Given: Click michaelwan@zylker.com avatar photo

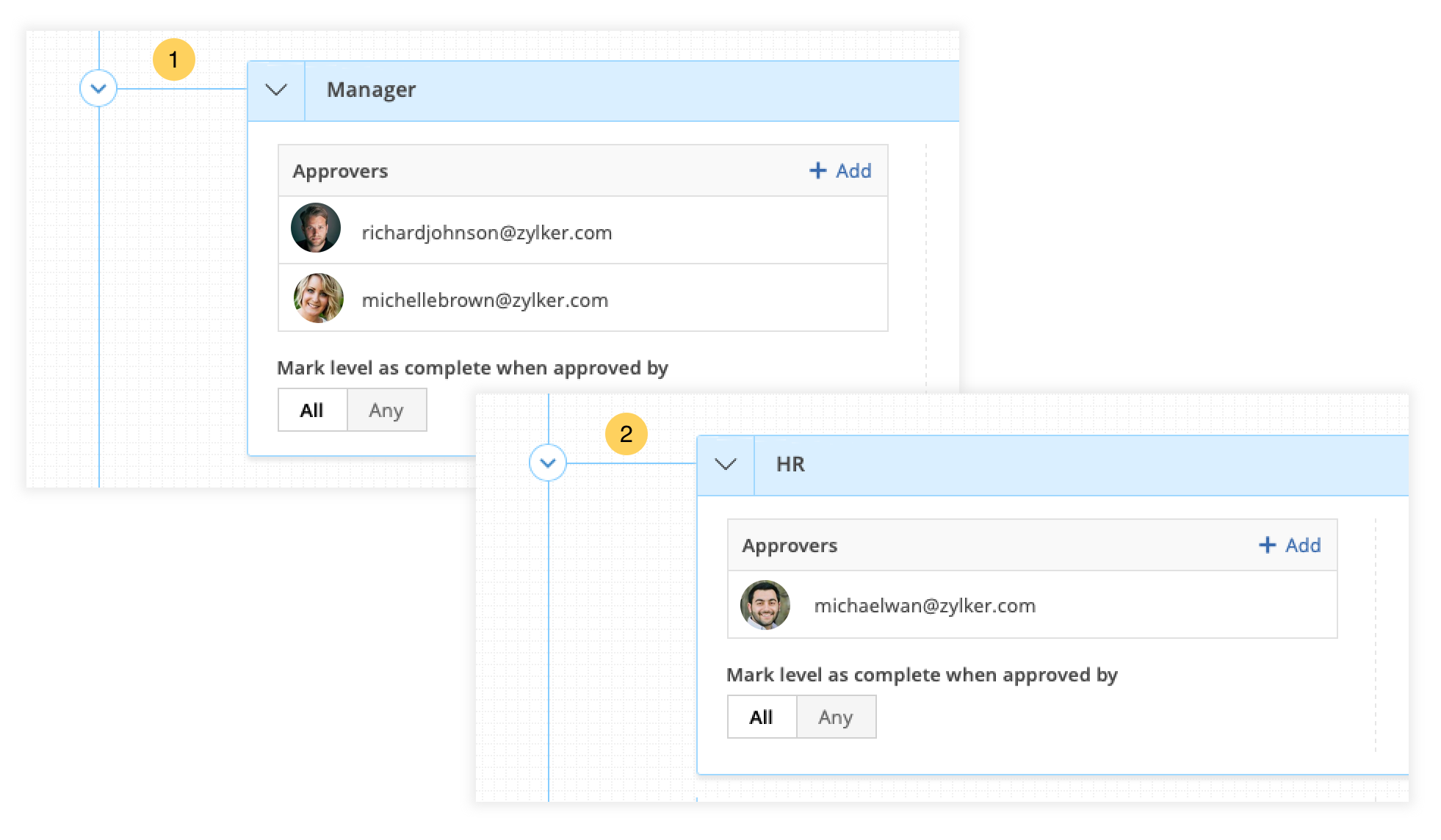Looking at the screenshot, I should click(765, 605).
